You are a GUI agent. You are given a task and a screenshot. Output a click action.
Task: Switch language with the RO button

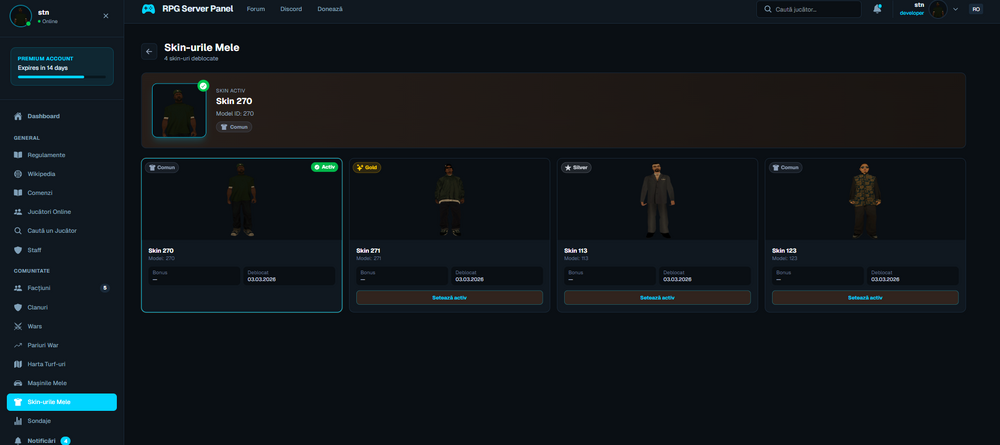(976, 9)
